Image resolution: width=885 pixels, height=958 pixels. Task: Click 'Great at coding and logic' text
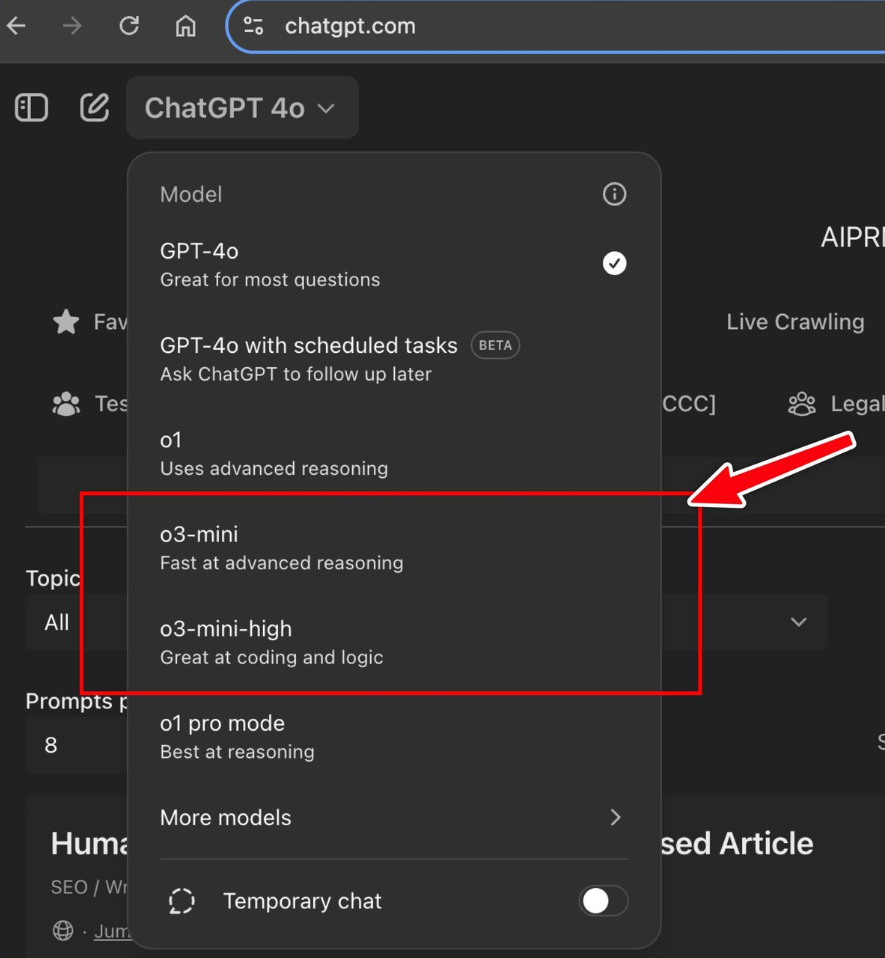pos(272,657)
